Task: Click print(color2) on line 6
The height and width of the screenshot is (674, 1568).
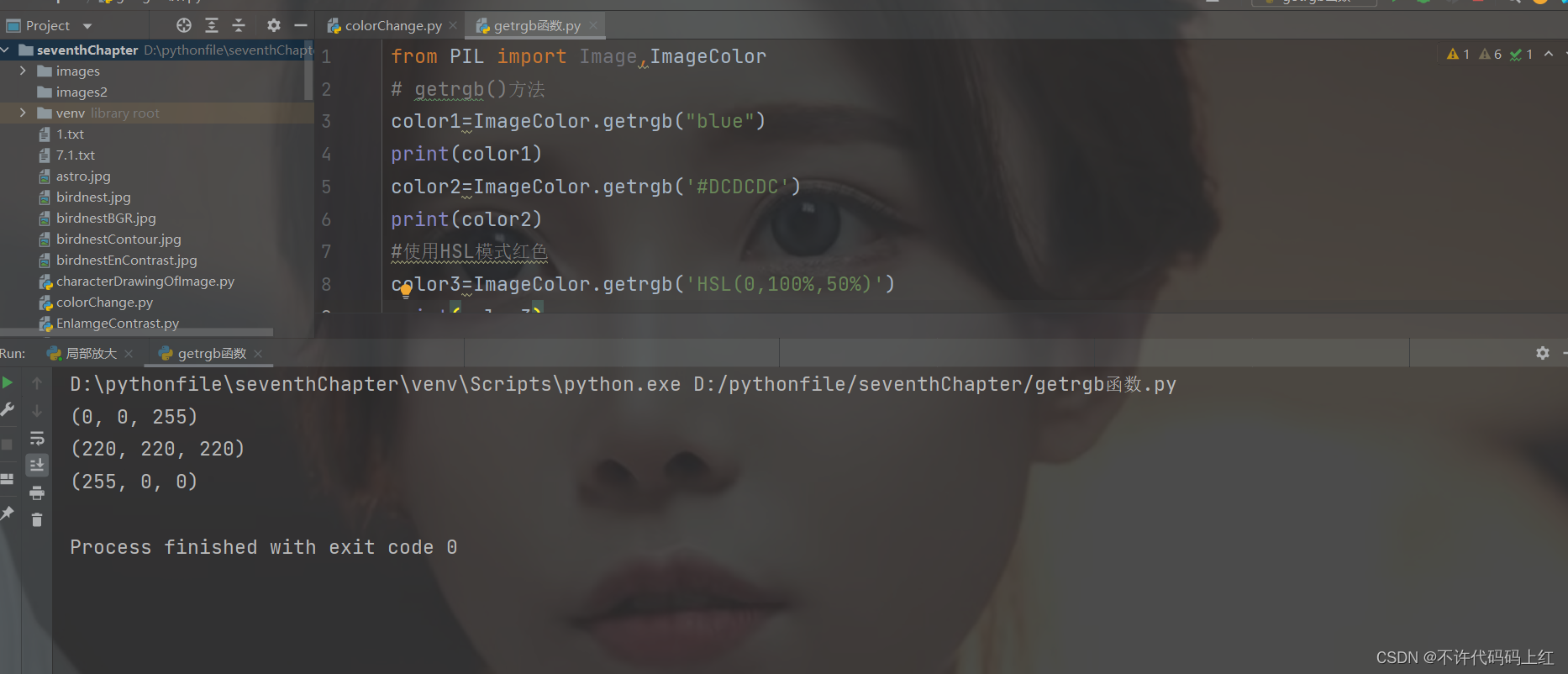Action: 466,219
